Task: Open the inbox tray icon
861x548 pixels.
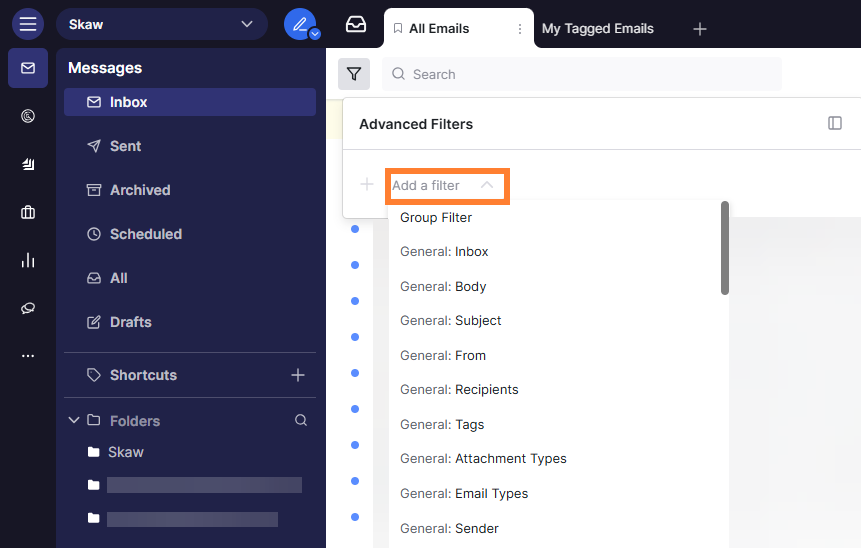Action: click(356, 25)
